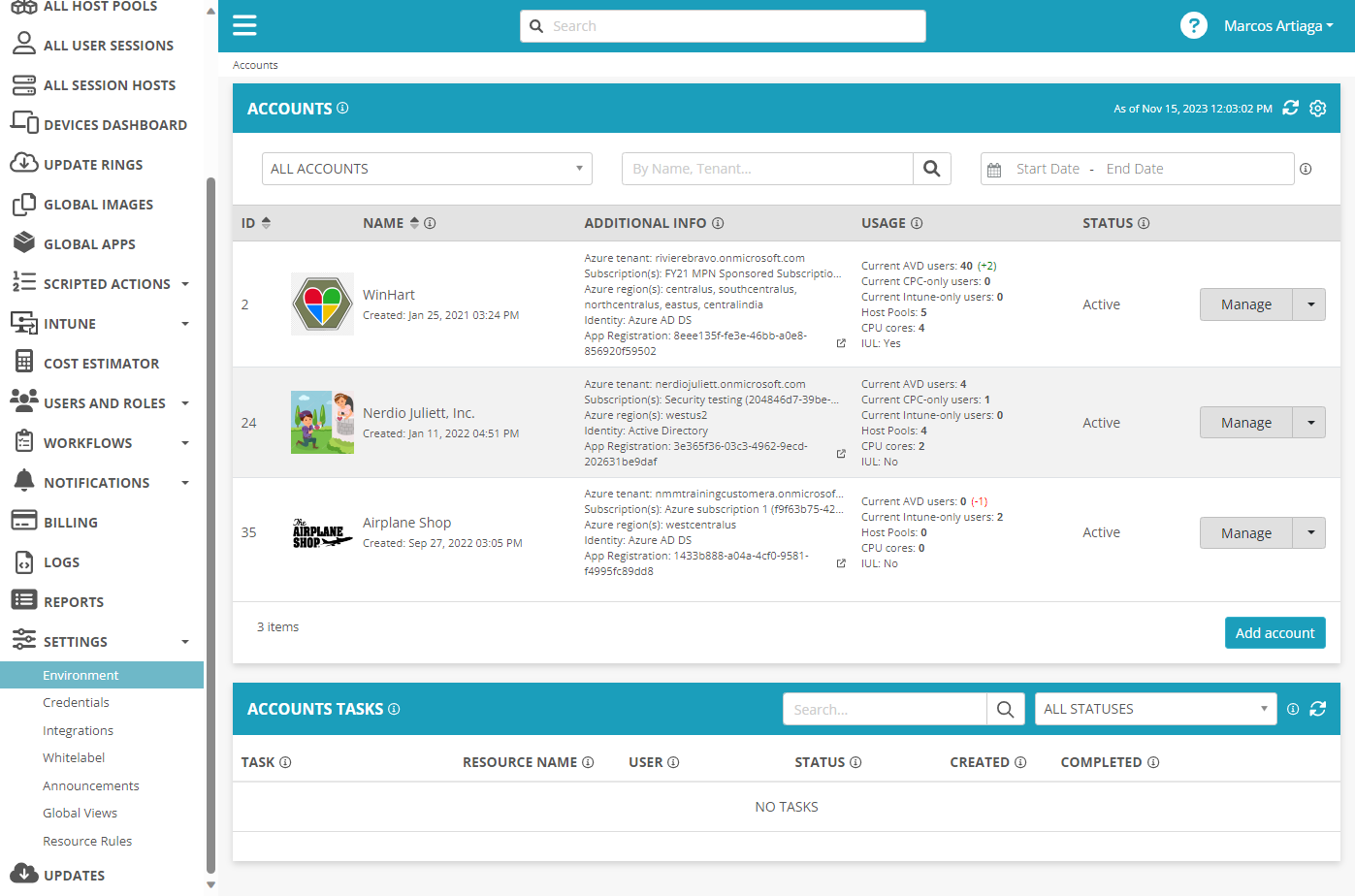The width and height of the screenshot is (1355, 896).
Task: Click Manage for WinHart account
Action: click(x=1246, y=304)
